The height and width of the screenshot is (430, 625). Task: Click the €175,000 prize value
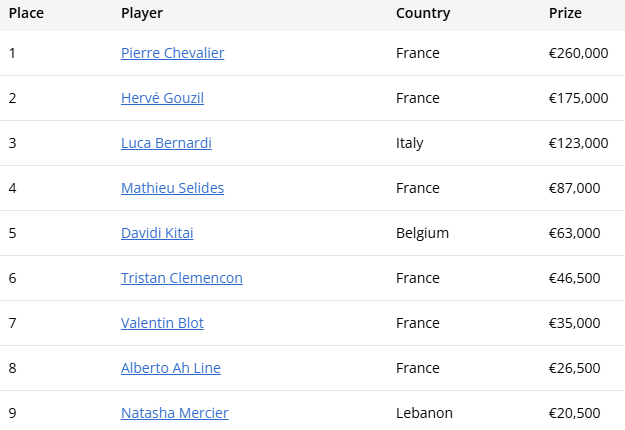(x=578, y=98)
